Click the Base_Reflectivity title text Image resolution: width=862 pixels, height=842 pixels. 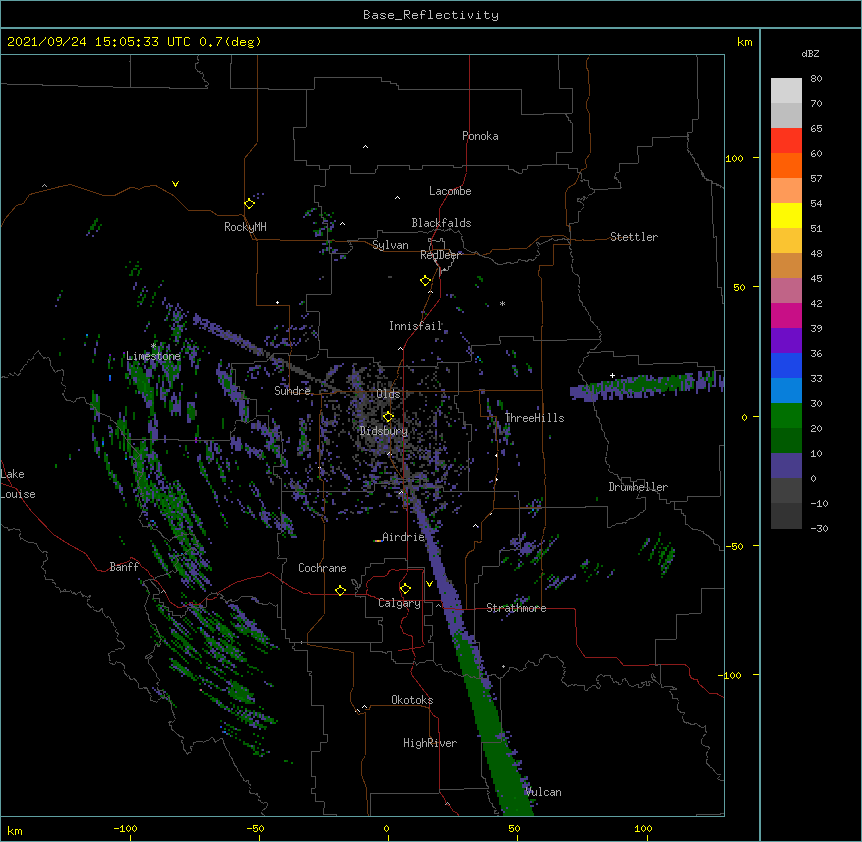[x=431, y=15]
